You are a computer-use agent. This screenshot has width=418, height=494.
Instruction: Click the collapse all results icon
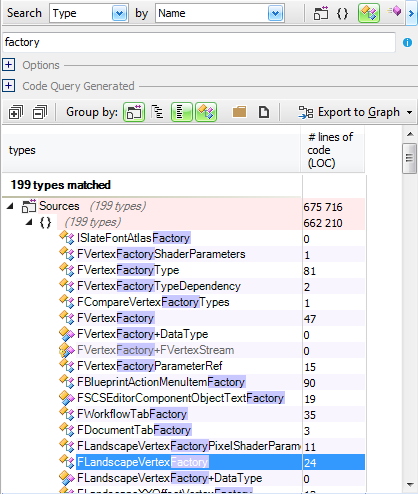(40, 112)
